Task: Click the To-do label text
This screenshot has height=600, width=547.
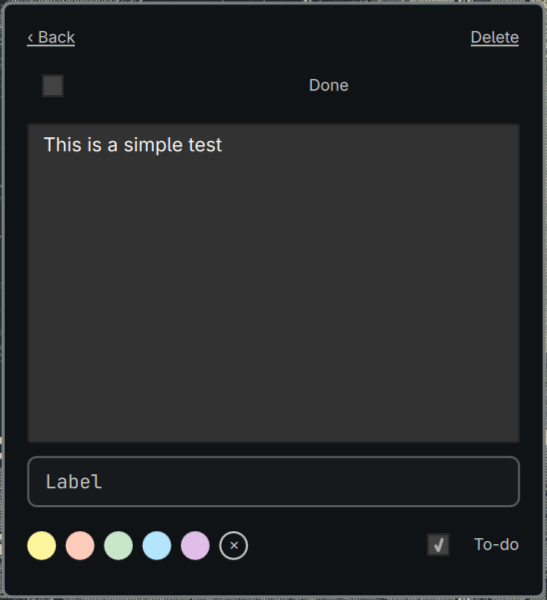Action: click(496, 544)
